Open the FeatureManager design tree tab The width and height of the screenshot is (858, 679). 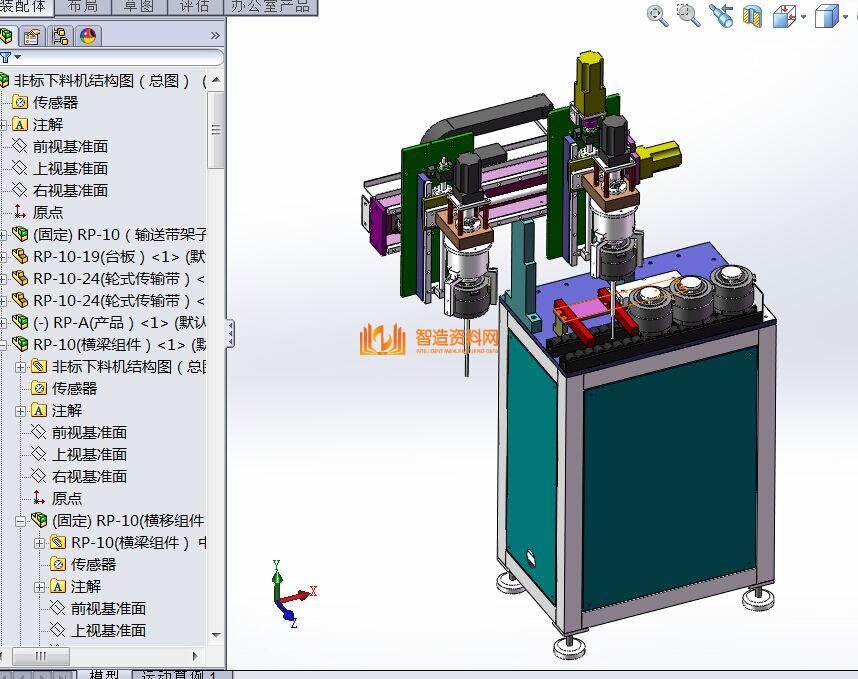click(7, 37)
